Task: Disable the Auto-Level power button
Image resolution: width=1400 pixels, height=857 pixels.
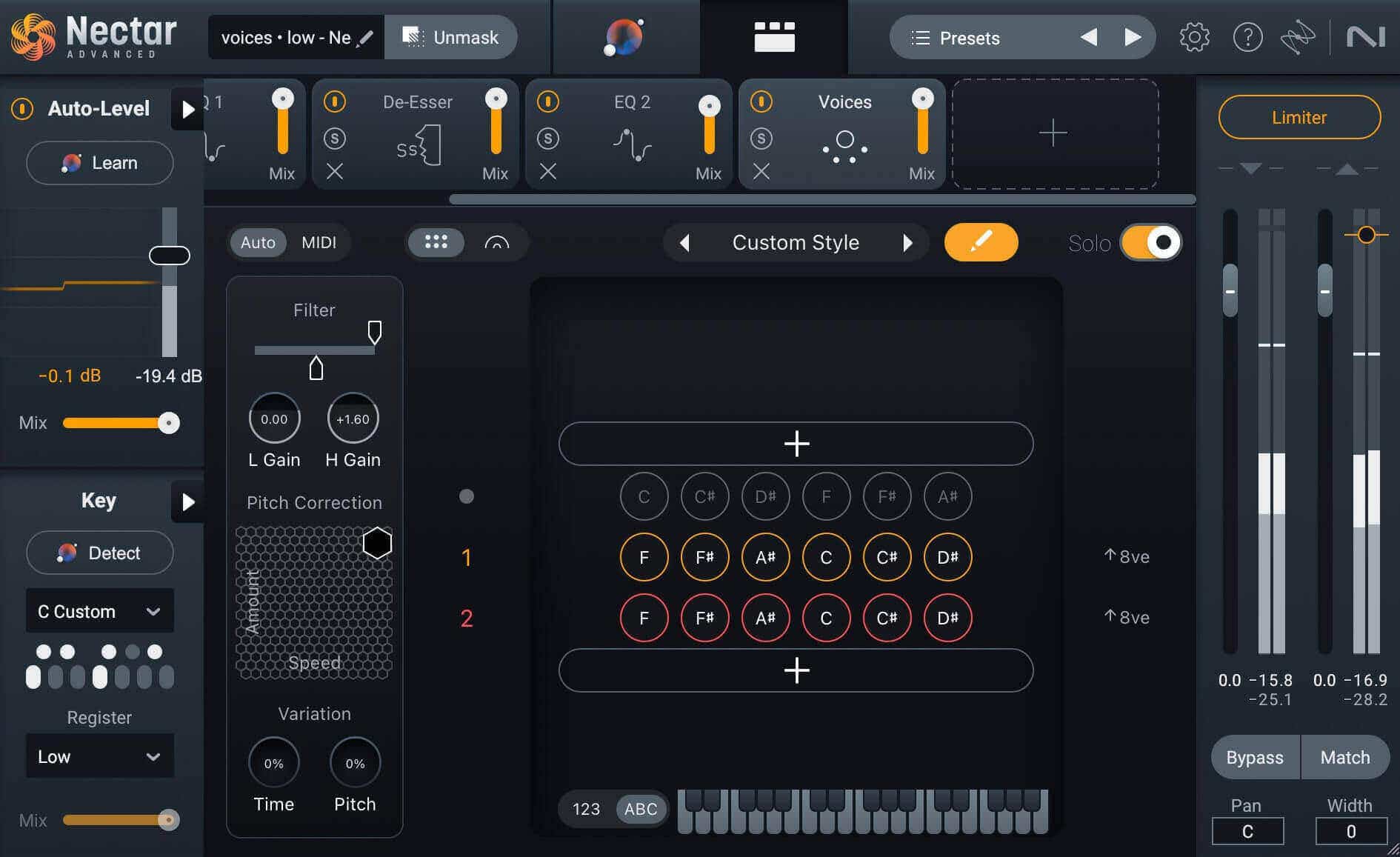Action: 22,109
